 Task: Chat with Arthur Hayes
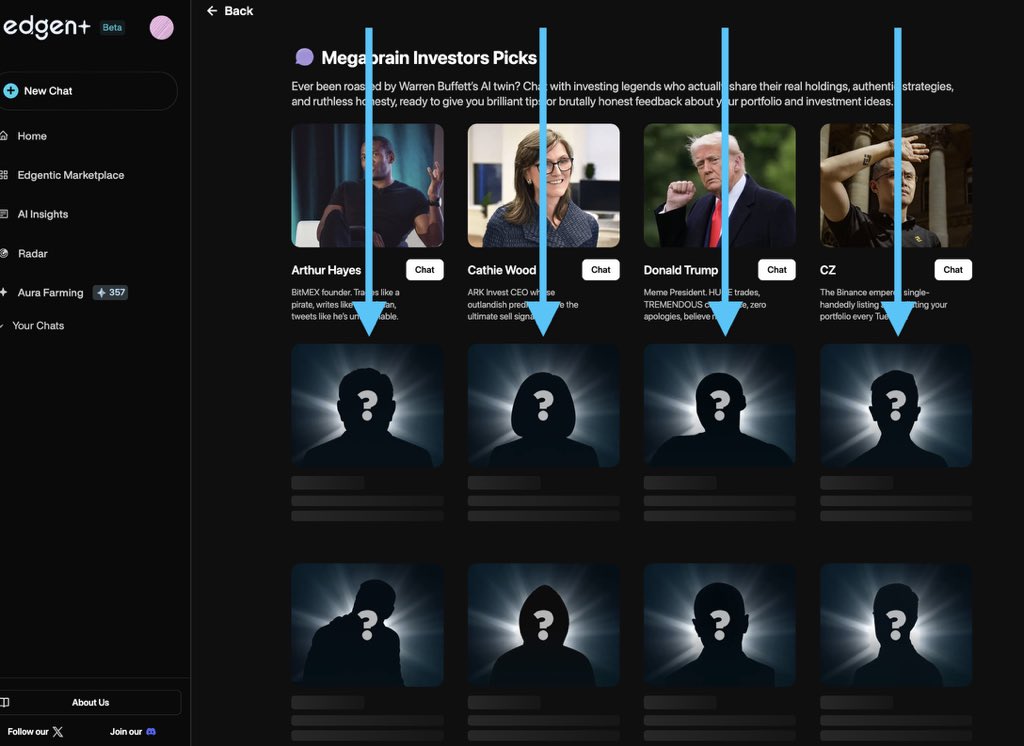(424, 270)
